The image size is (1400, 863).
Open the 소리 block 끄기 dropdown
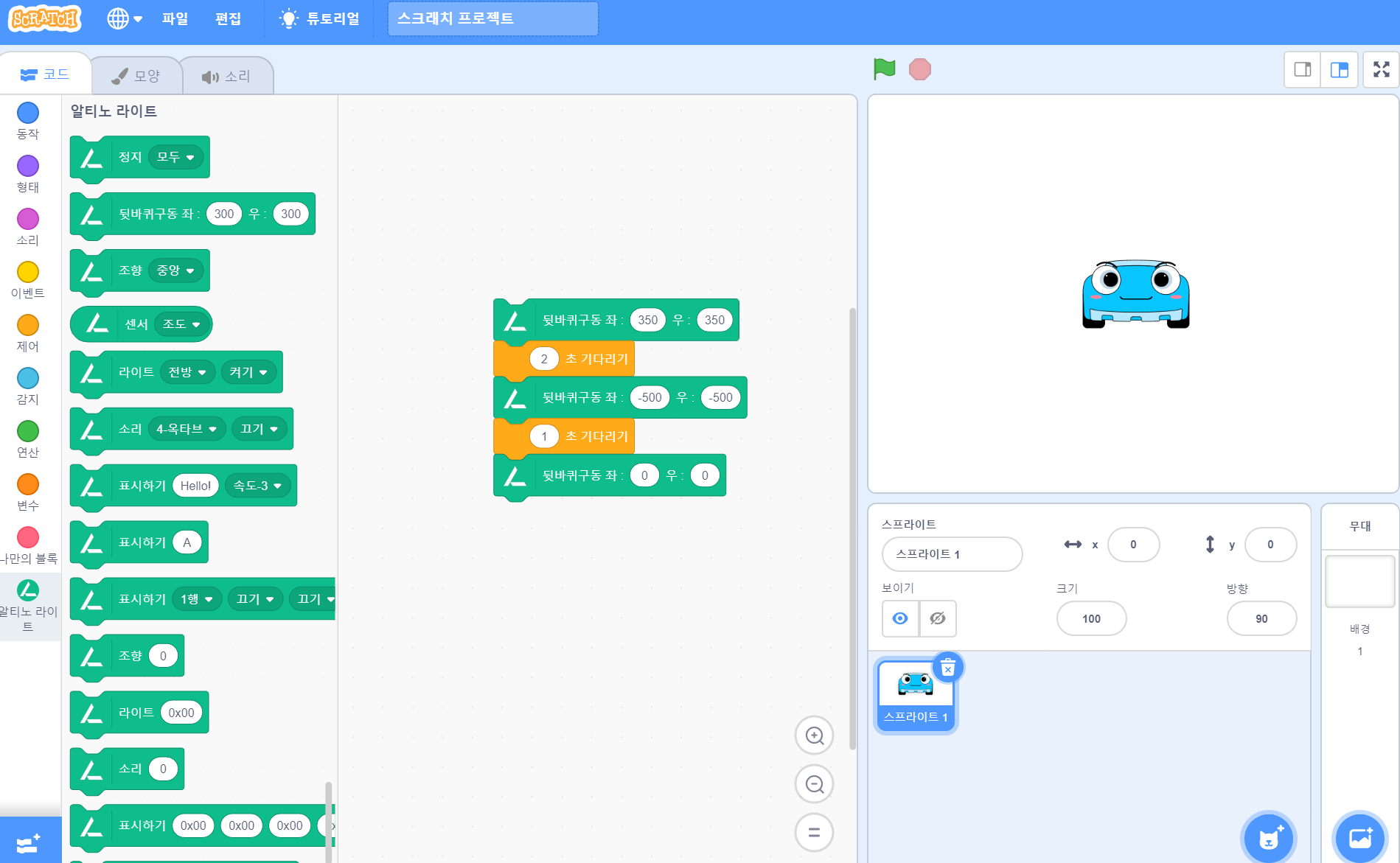(x=259, y=429)
